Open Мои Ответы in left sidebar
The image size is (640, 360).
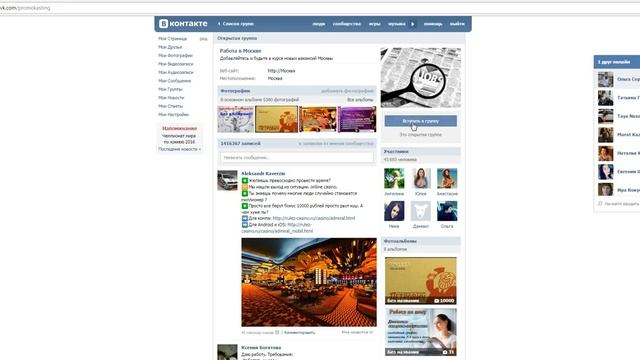coord(170,106)
